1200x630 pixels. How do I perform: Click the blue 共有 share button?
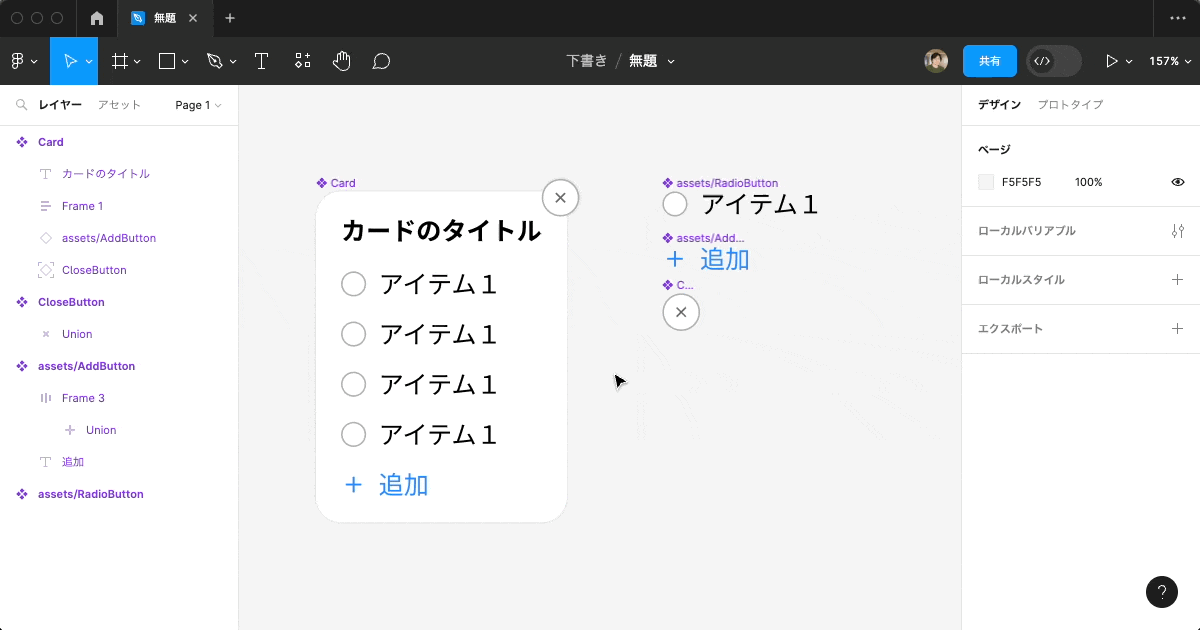[989, 61]
